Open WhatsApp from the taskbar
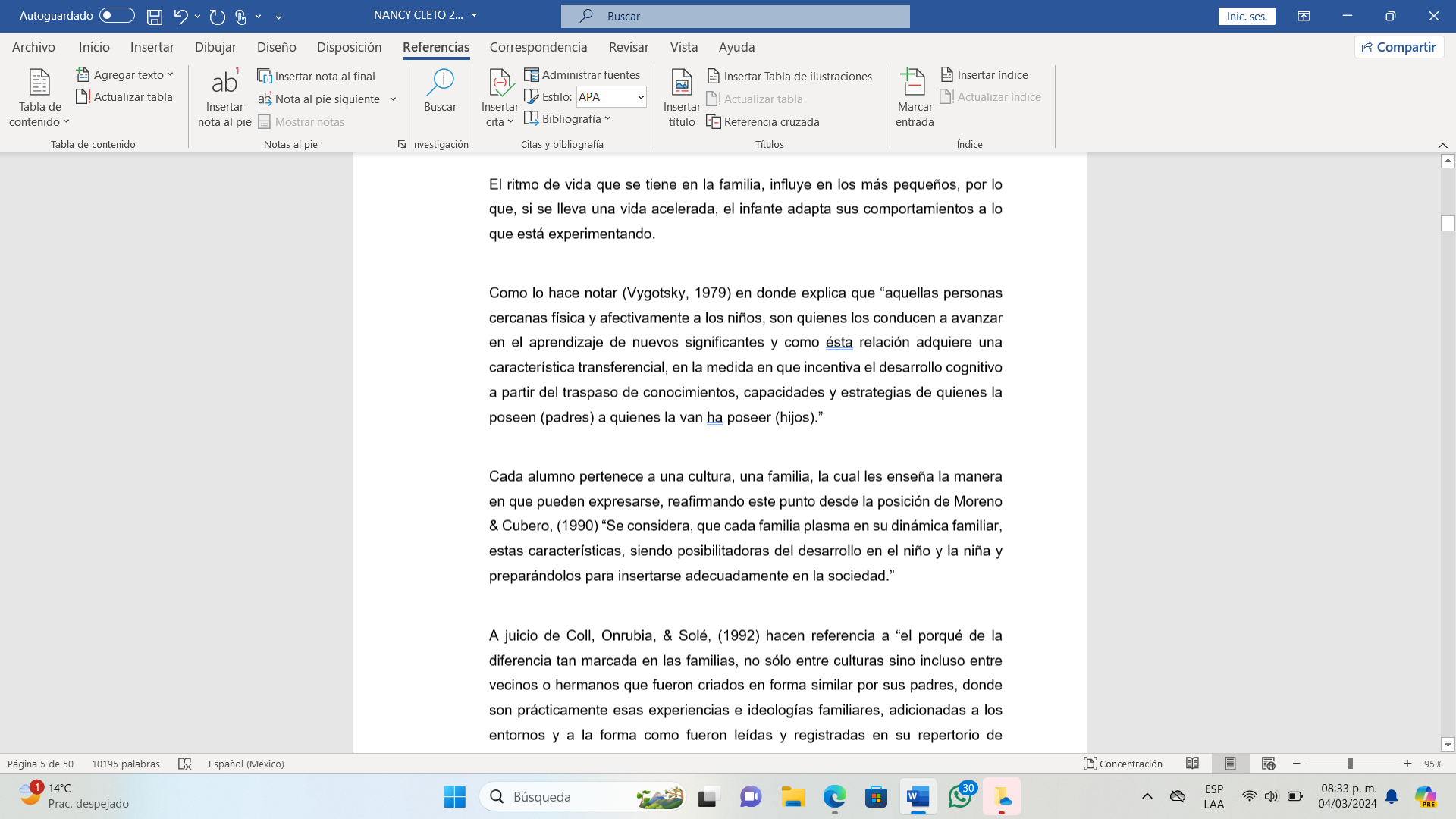 pyautogui.click(x=960, y=797)
